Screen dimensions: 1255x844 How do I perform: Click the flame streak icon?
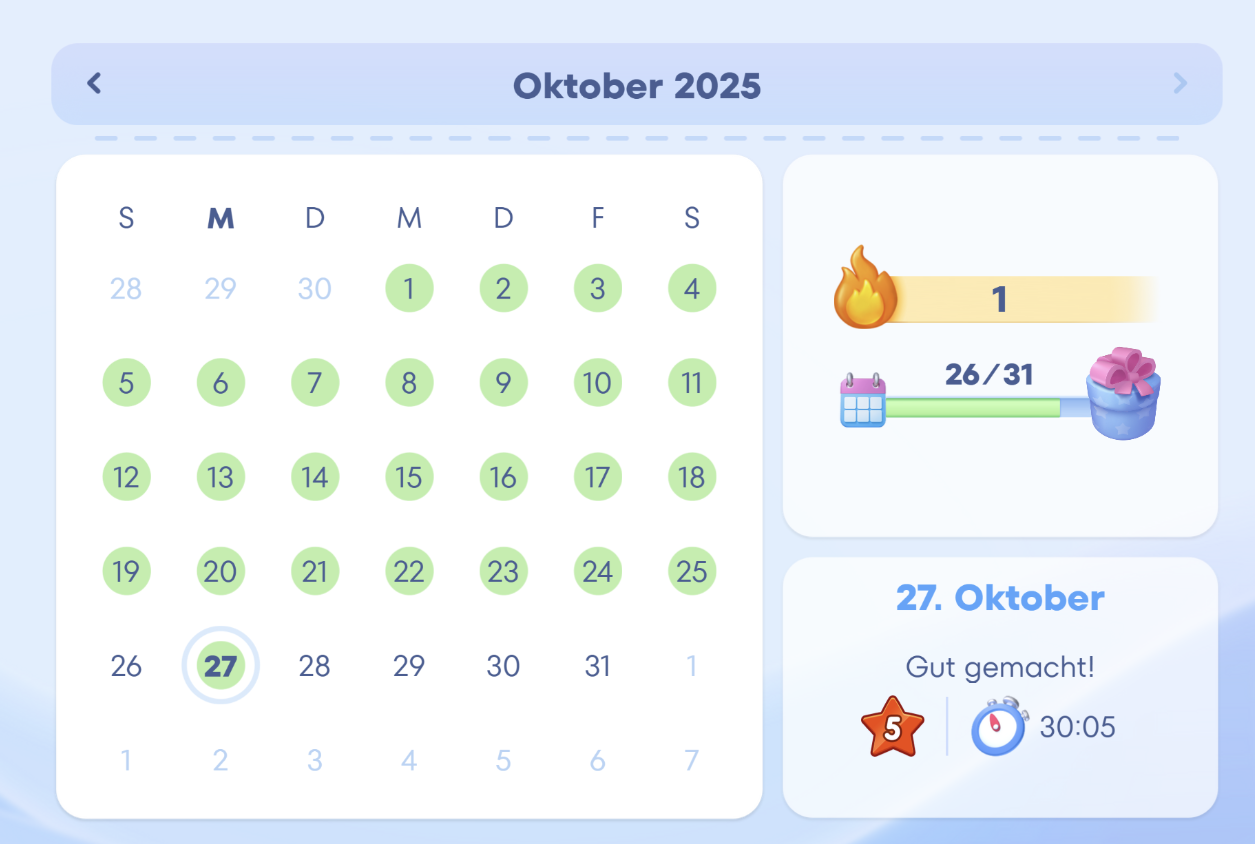pyautogui.click(x=866, y=290)
